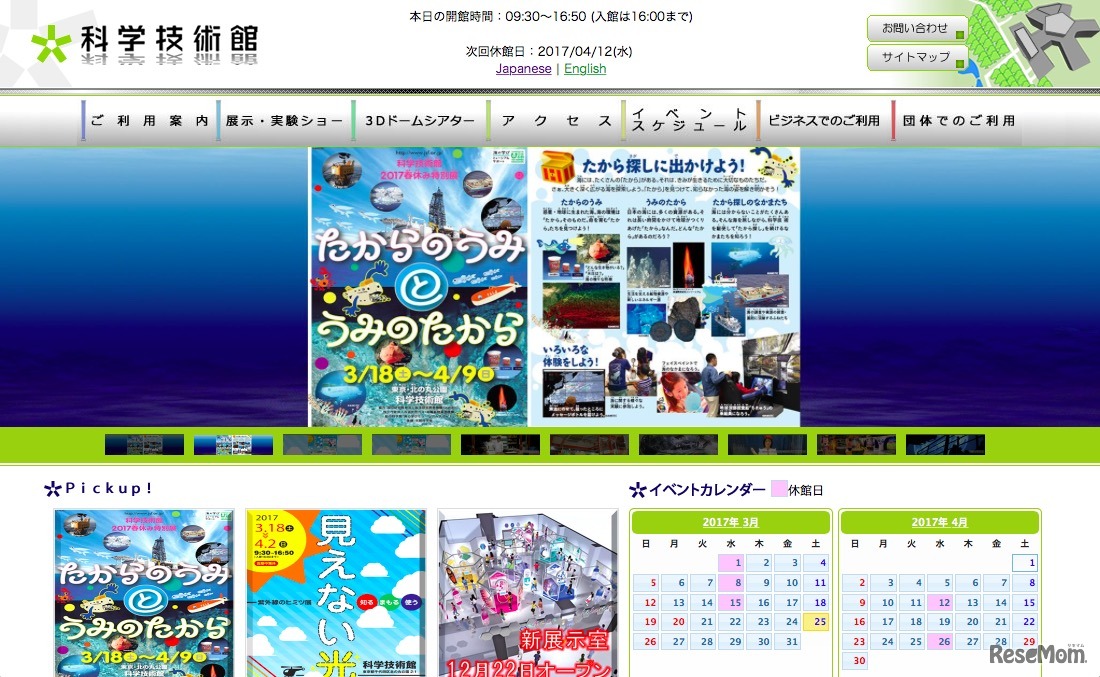Select the eighth slideshow thumbnail
1100x677 pixels.
click(767, 445)
